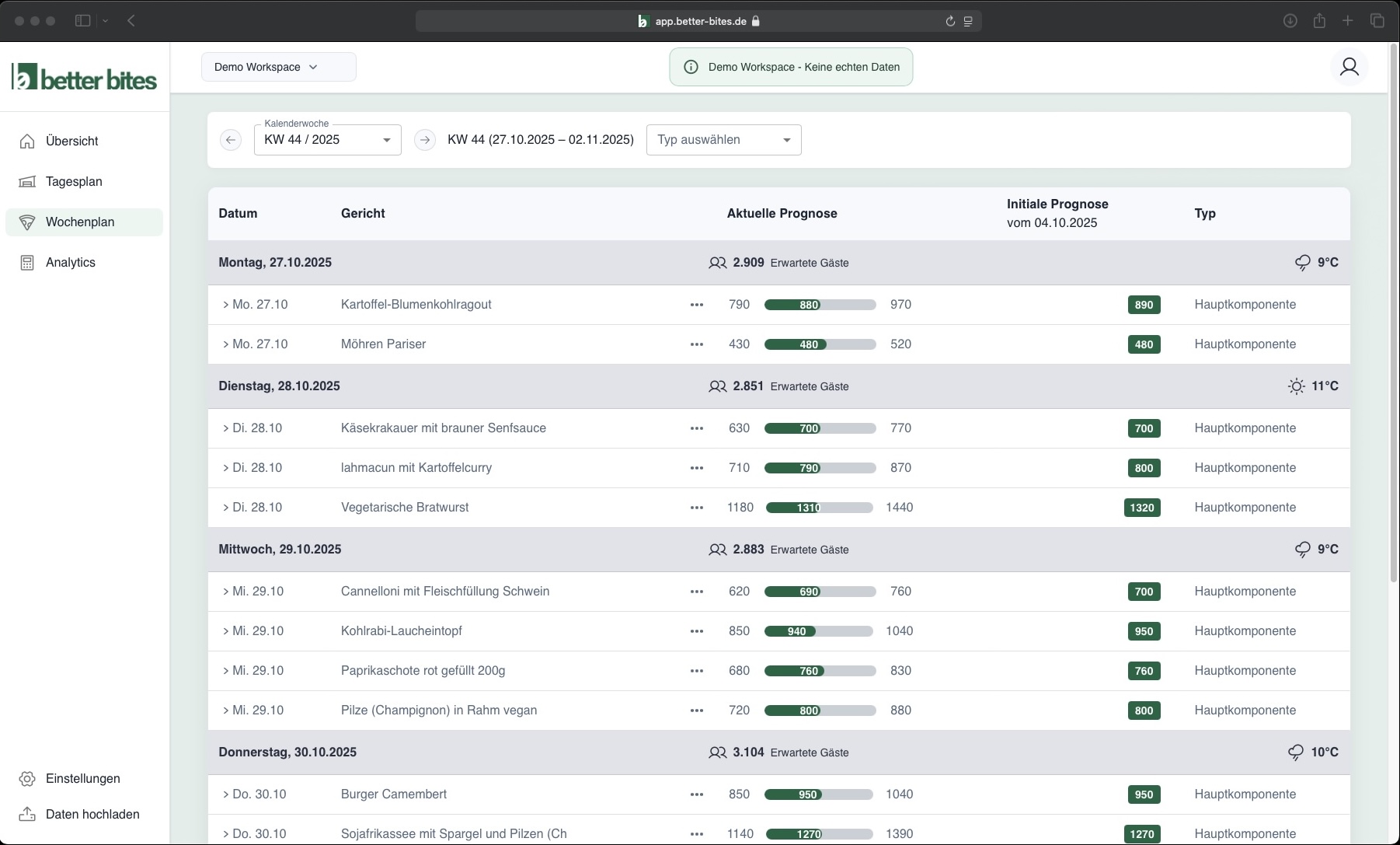The height and width of the screenshot is (845, 1400).
Task: Go to previous calendar week arrow
Action: 231,140
